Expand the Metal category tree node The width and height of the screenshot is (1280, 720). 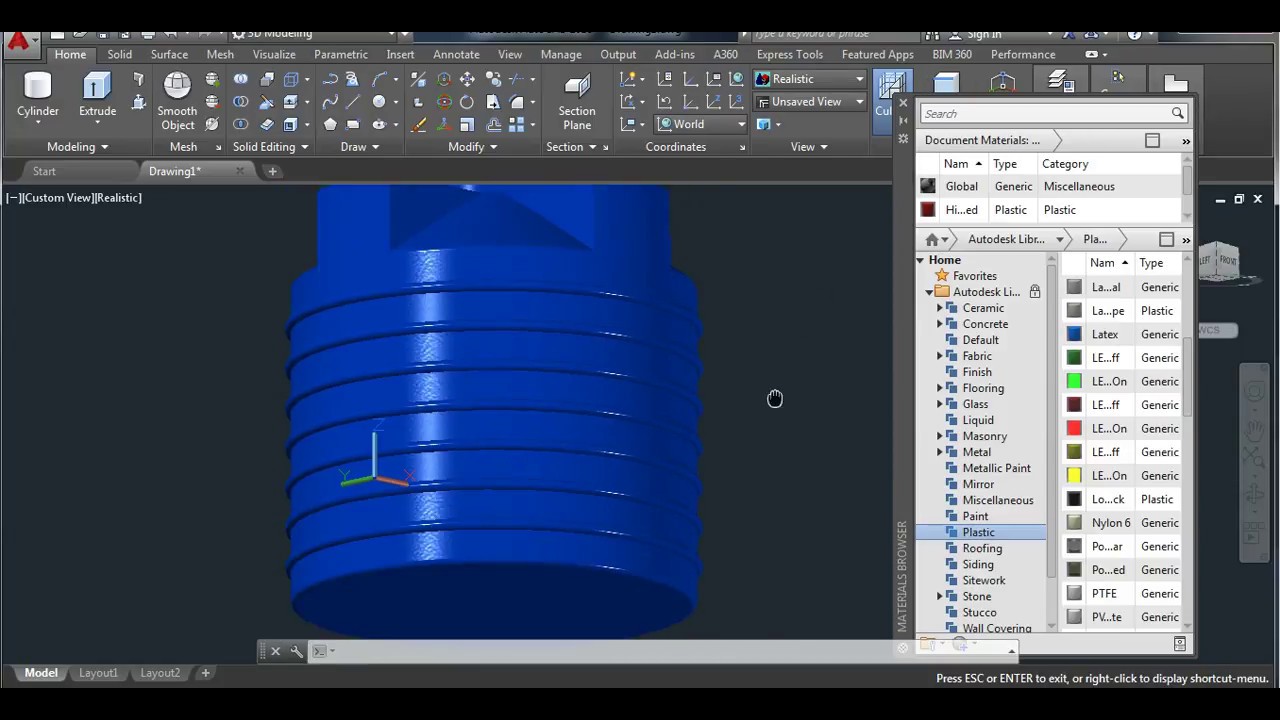click(x=940, y=452)
